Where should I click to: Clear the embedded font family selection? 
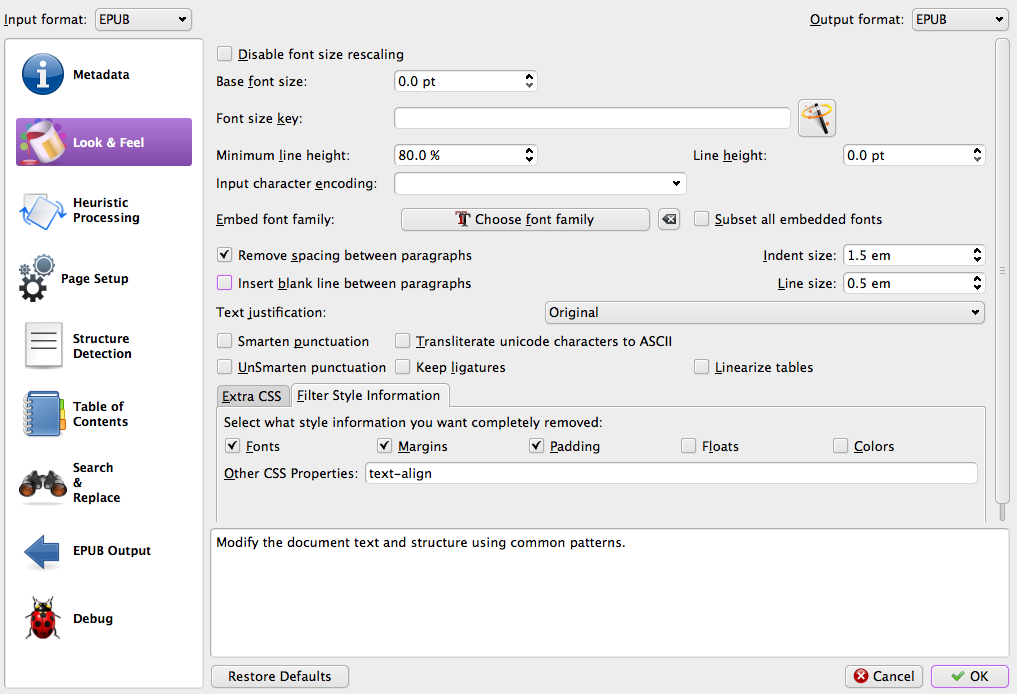tap(669, 219)
